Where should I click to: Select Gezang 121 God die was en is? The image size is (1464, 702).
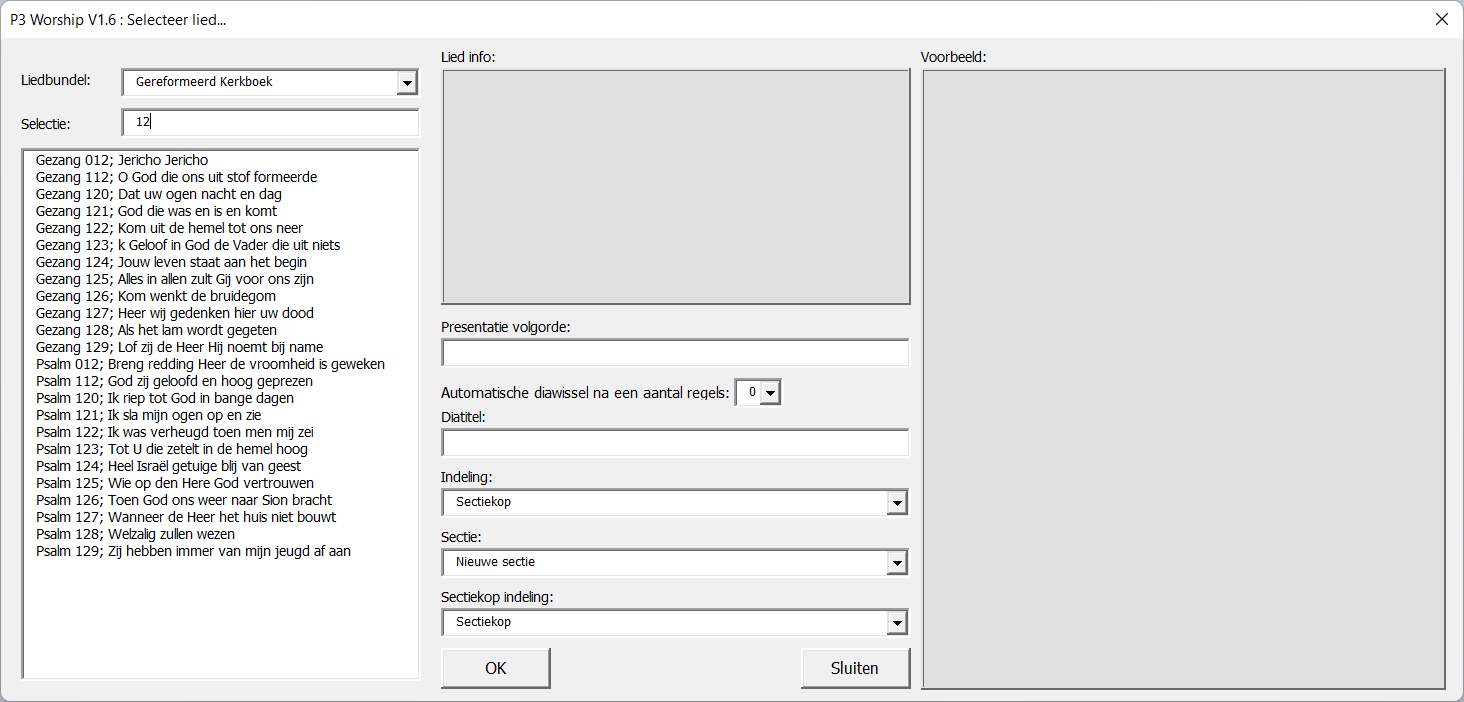[156, 211]
